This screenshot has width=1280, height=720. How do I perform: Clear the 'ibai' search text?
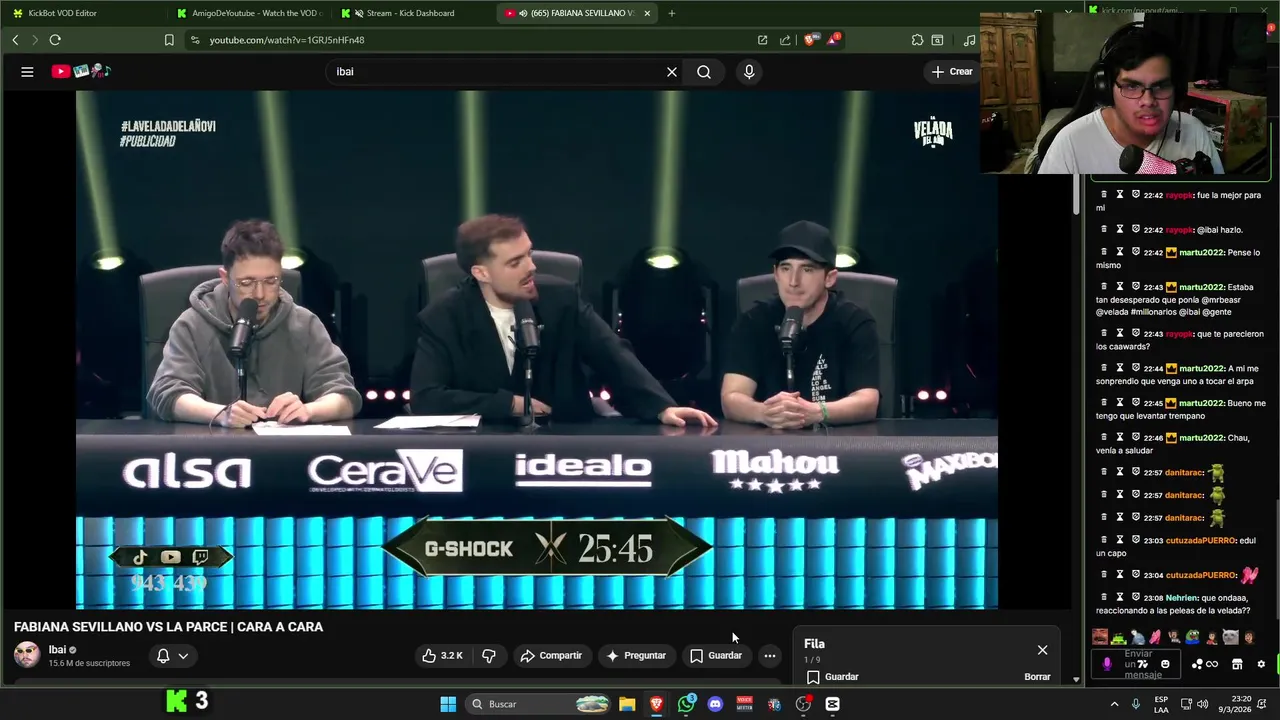coord(672,72)
